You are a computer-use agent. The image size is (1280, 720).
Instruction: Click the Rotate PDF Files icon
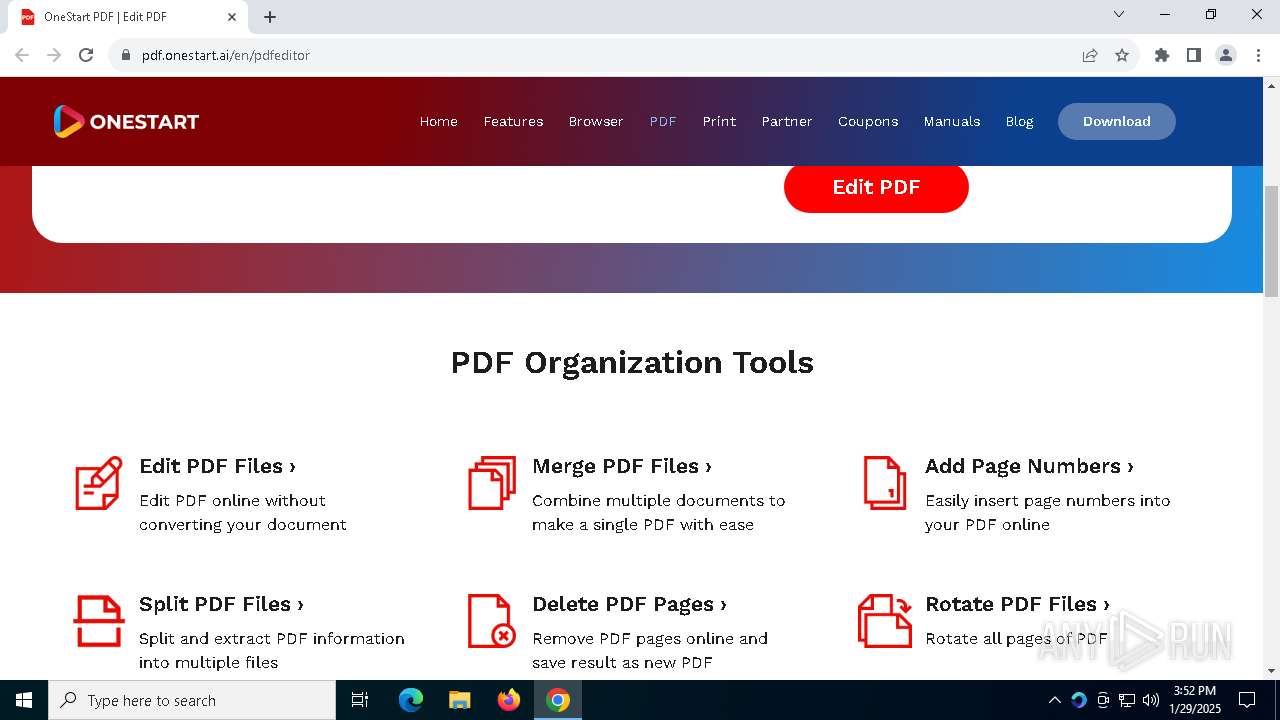[885, 621]
